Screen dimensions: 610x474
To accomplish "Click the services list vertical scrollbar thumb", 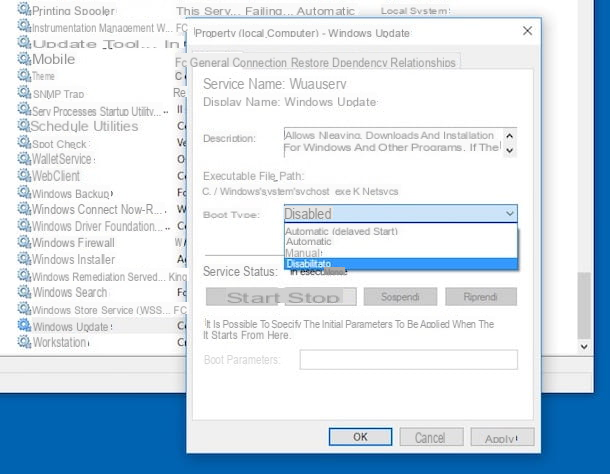I will [584, 305].
